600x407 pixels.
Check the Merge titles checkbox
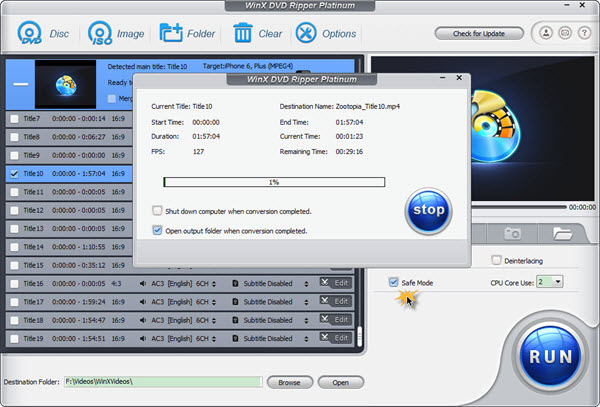pyautogui.click(x=112, y=99)
